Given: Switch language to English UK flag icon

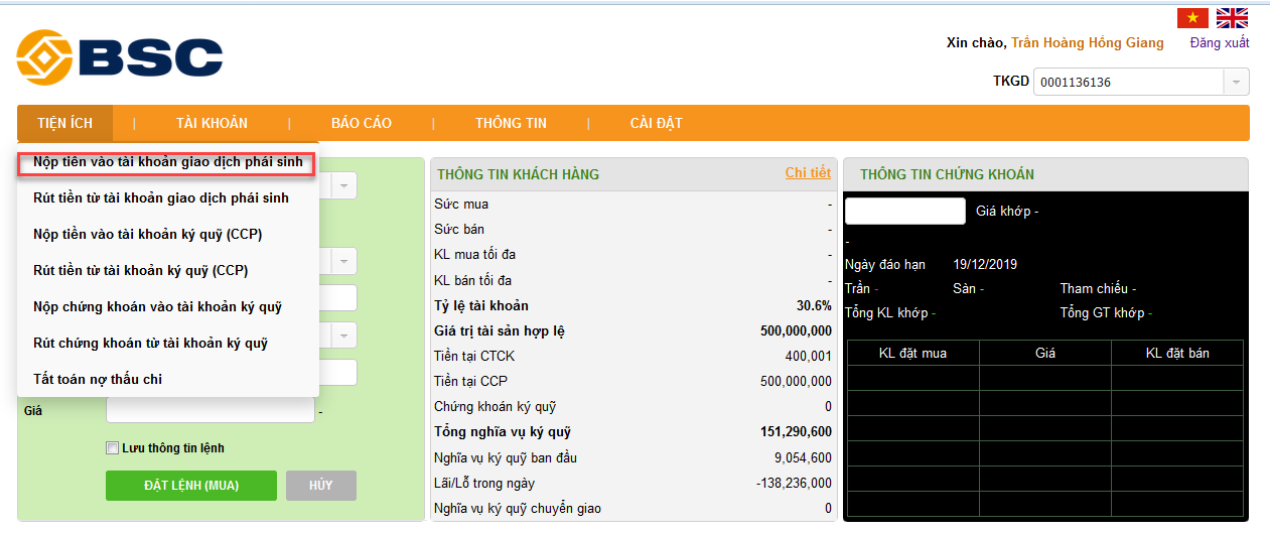Looking at the screenshot, I should coord(1232,18).
